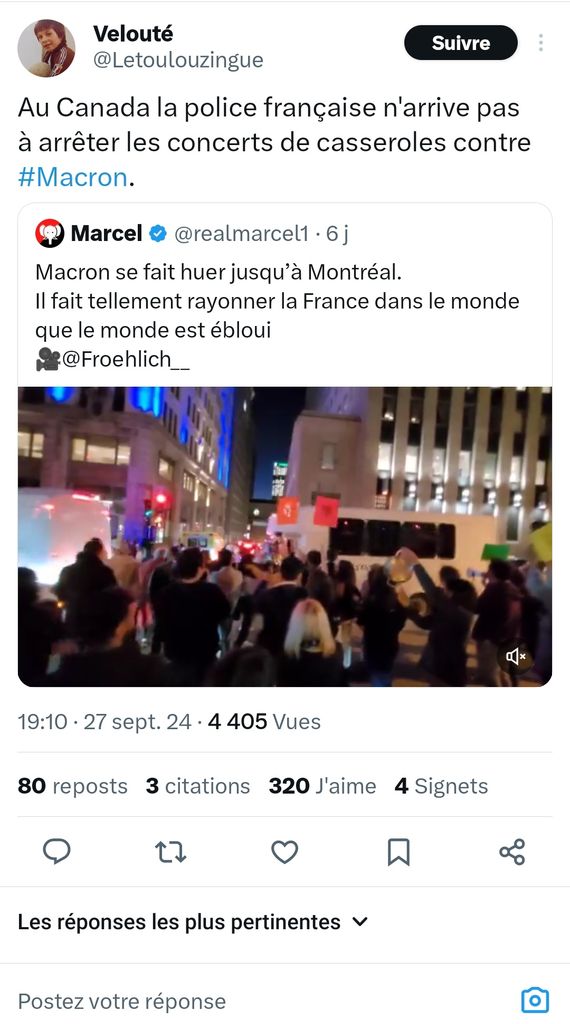Tap the camera icon in the reply box
Viewport: 570px width, 1024px height.
click(x=535, y=1000)
